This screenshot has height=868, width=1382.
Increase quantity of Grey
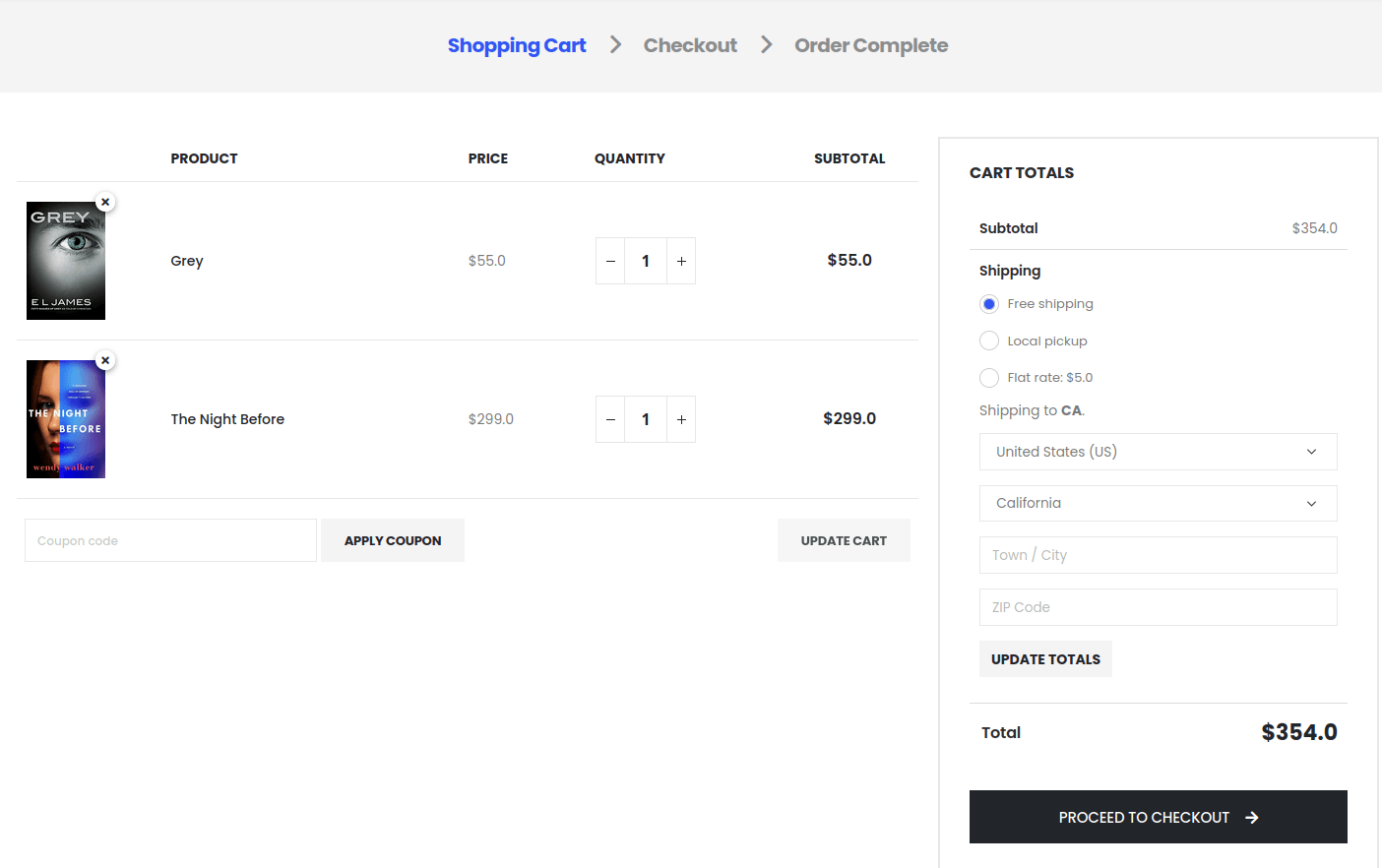681,260
